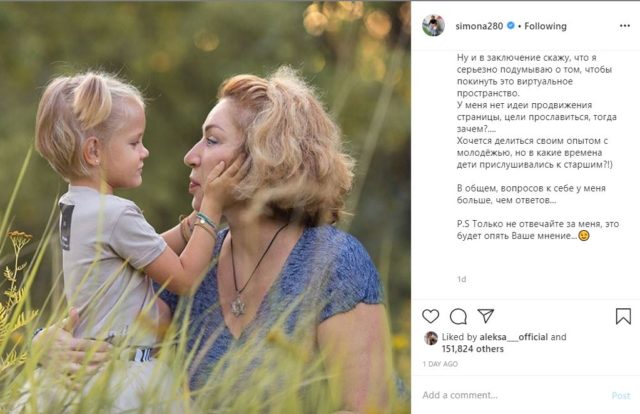View the 151,824 others likes list
The image size is (640, 414).
pyautogui.click(x=474, y=350)
